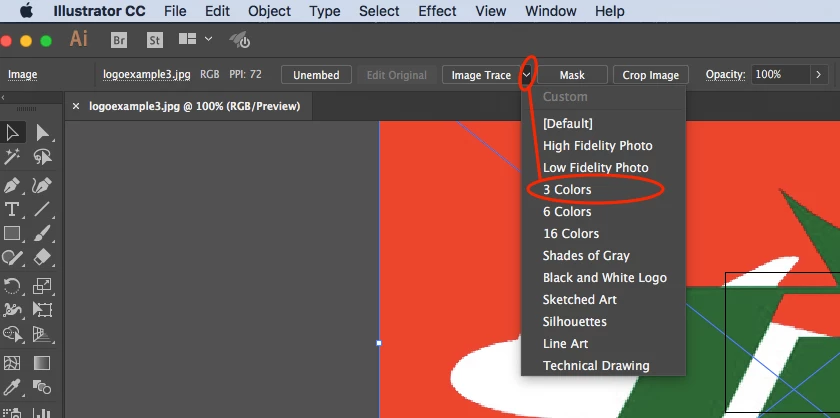Open the Apple menu
The width and height of the screenshot is (840, 418).
pyautogui.click(x=26, y=11)
